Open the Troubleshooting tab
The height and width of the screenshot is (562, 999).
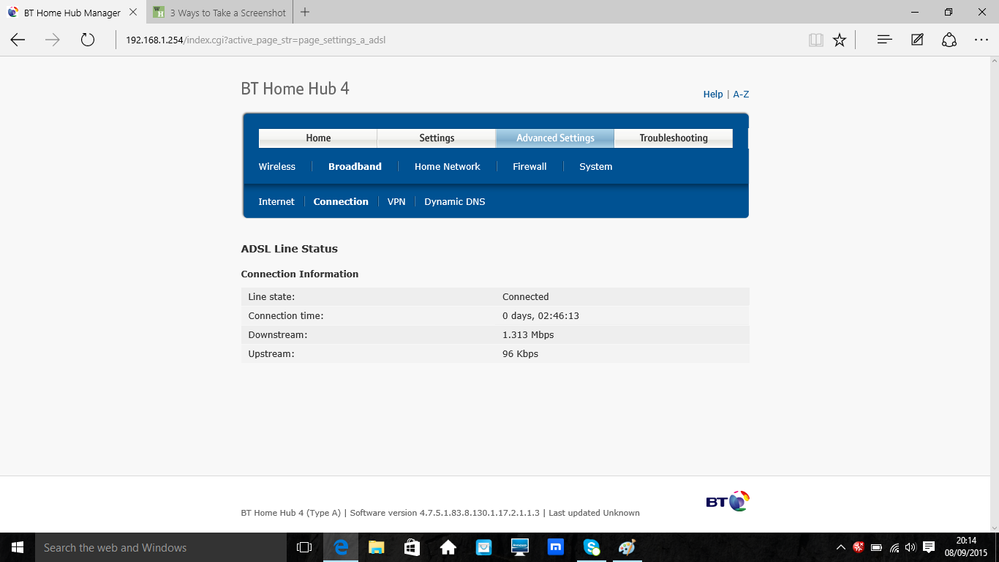(673, 138)
